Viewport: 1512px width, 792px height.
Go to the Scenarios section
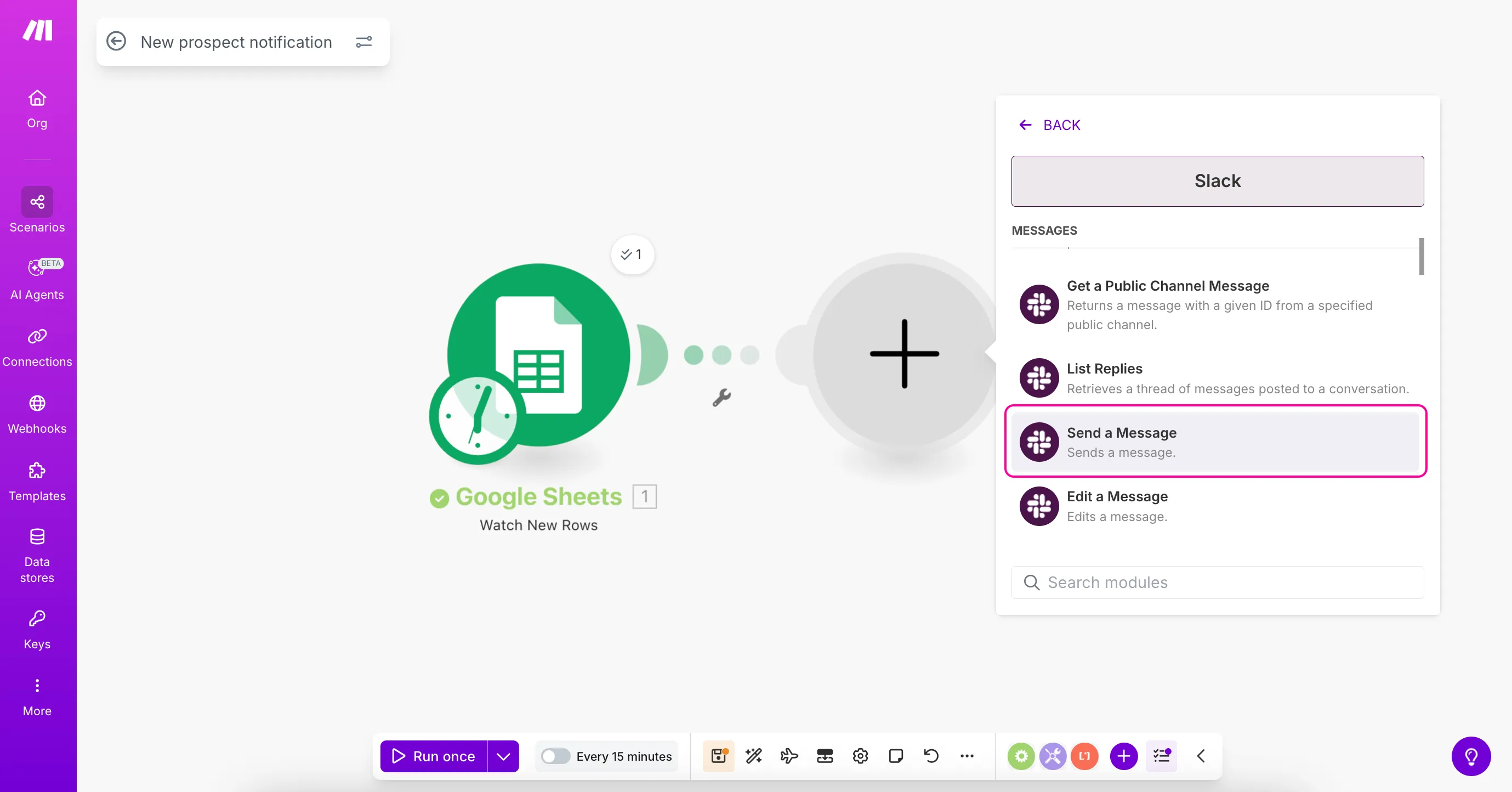pyautogui.click(x=37, y=210)
